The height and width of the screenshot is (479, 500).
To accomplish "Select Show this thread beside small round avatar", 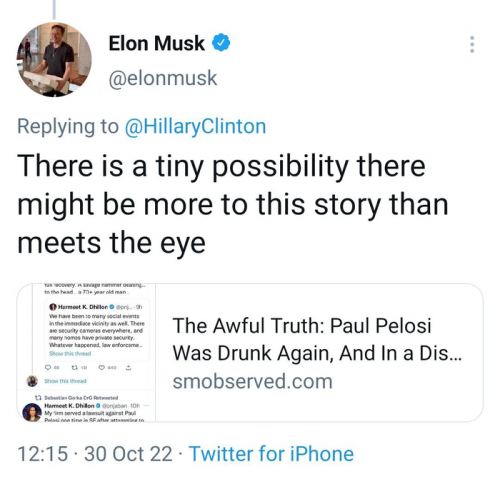I will (65, 381).
